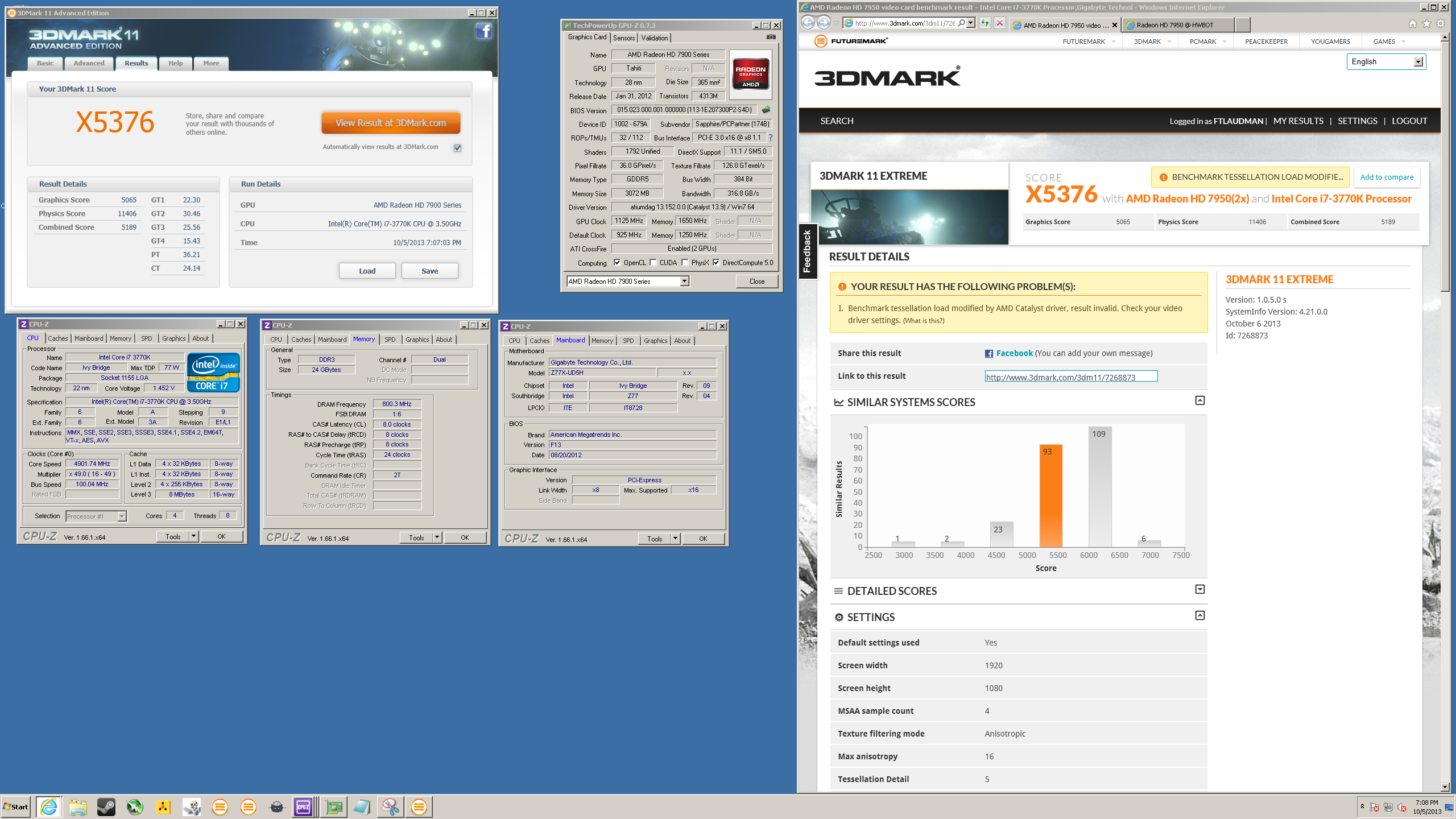Click the BIOS save chip icon in GPU-Z
Screen dimensions: 1456x819
coord(766,110)
